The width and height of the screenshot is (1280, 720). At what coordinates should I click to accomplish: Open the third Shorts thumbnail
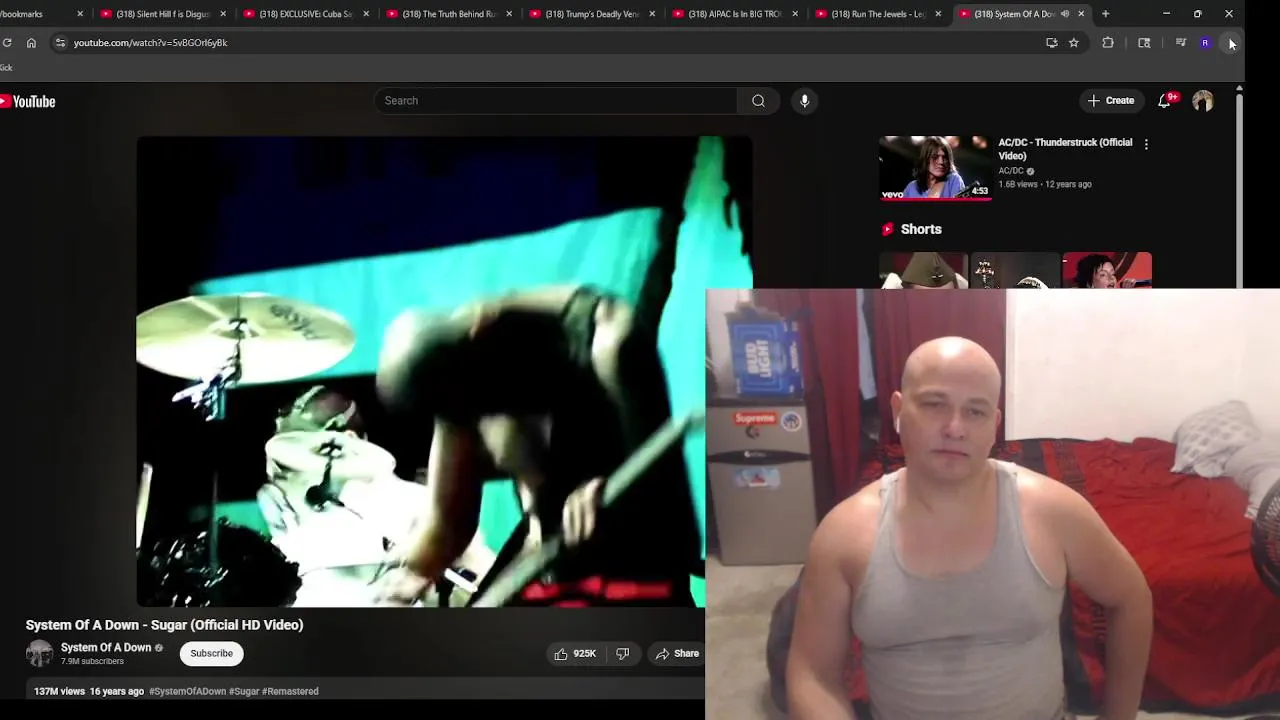pyautogui.click(x=1107, y=270)
